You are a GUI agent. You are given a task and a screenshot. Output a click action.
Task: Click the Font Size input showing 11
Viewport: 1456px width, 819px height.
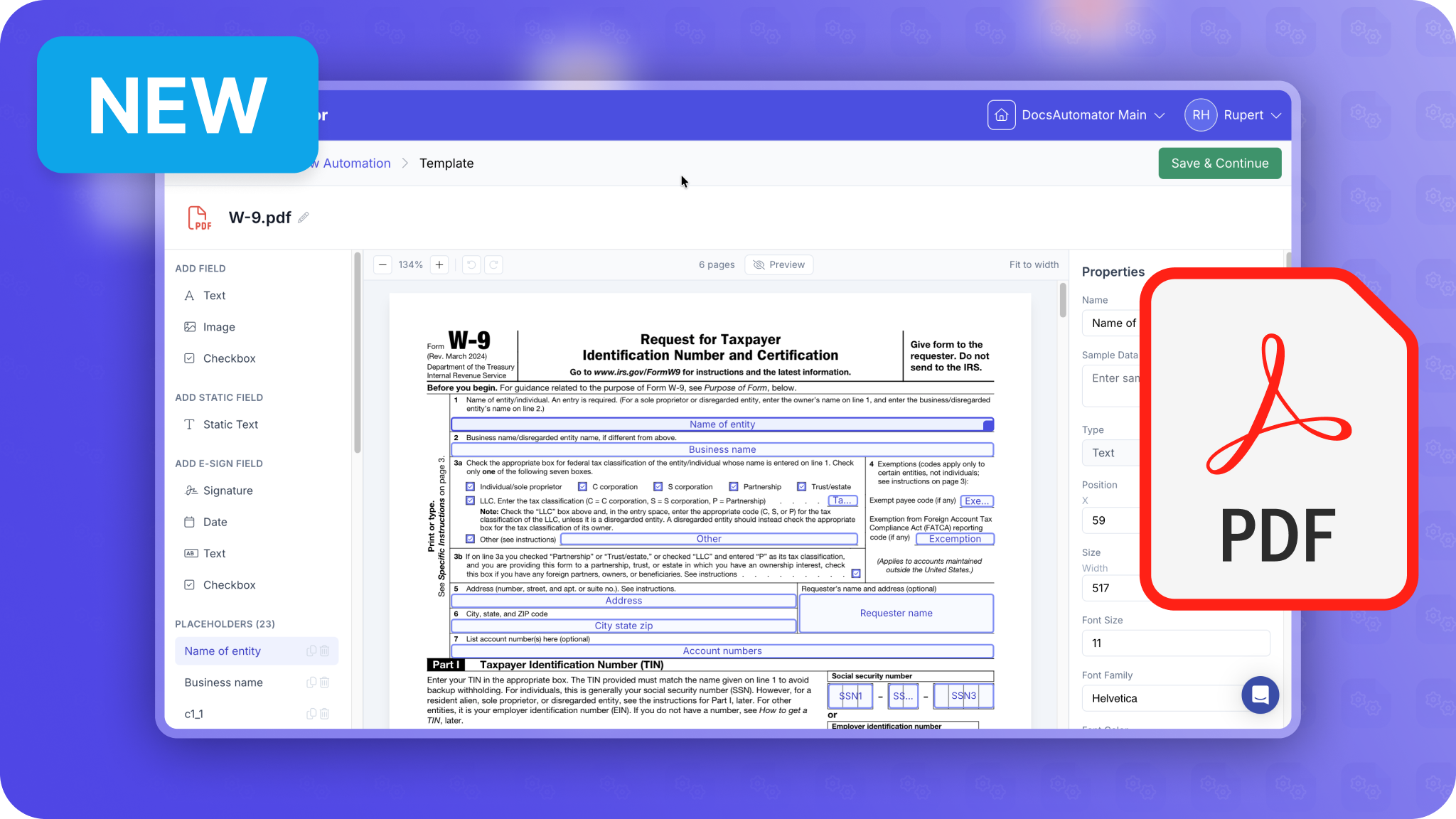(x=1176, y=643)
